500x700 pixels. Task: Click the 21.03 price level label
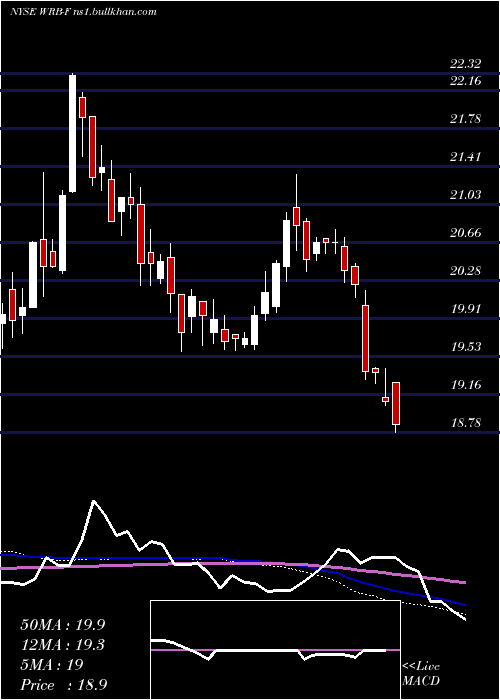(465, 195)
